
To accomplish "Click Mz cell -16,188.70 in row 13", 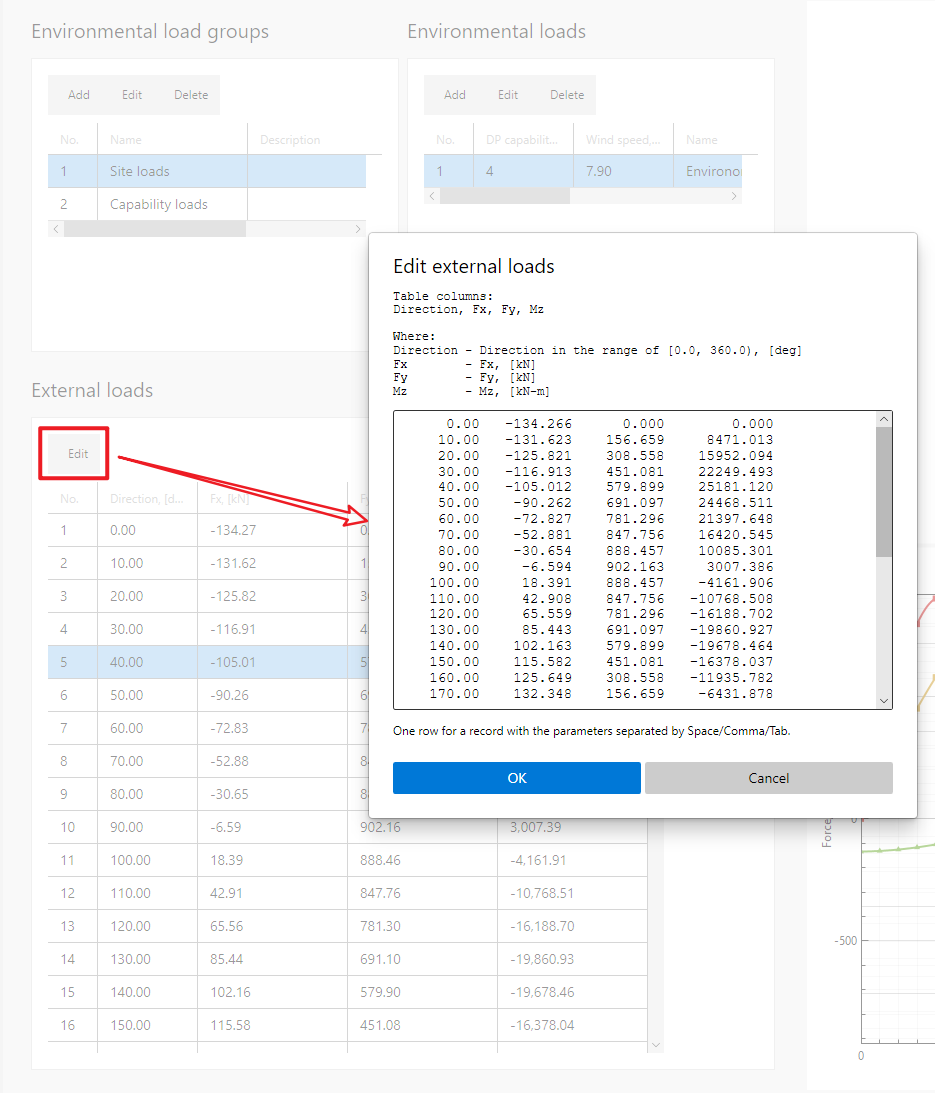I will point(572,926).
